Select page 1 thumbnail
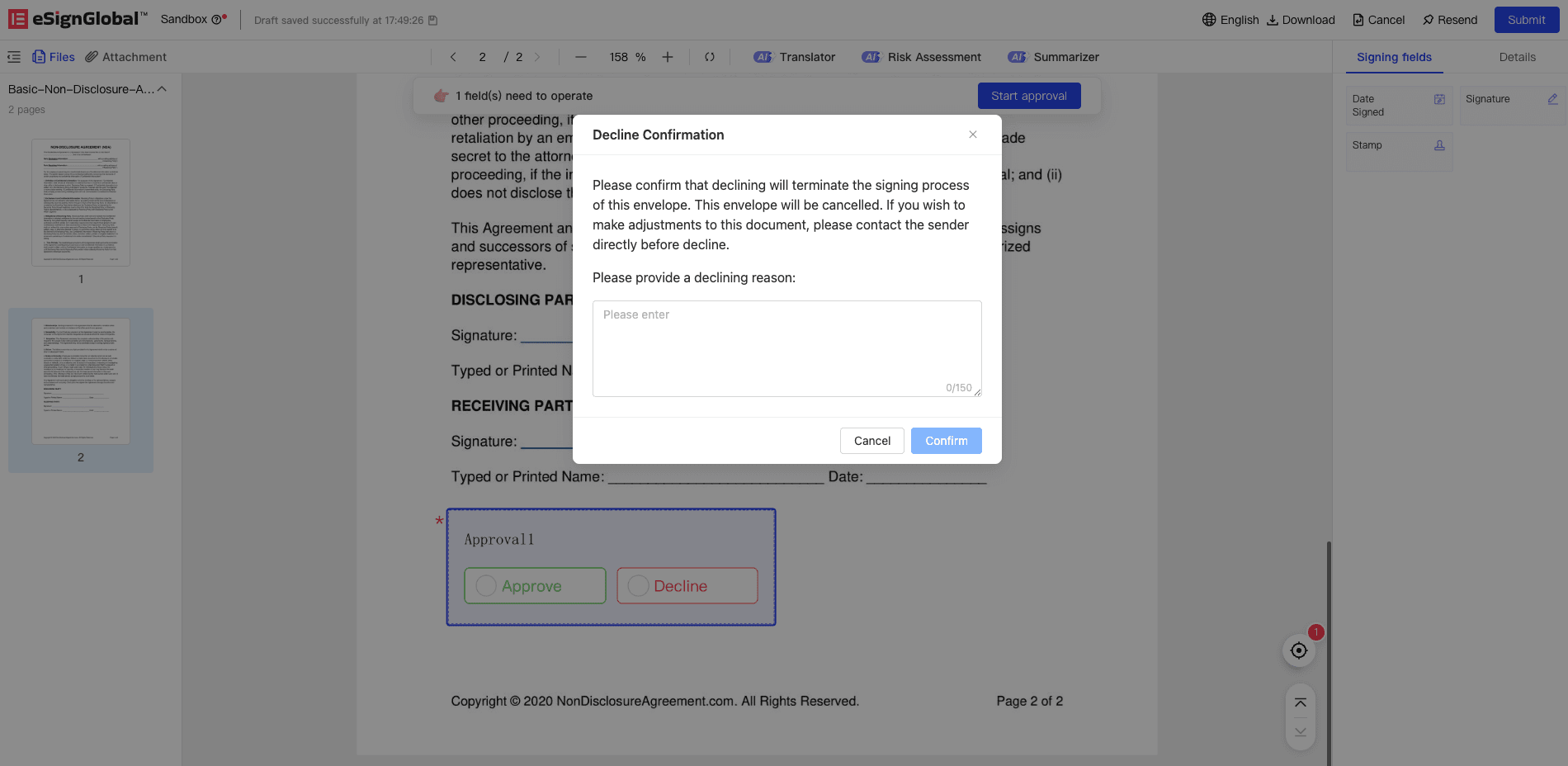1568x766 pixels. tap(81, 203)
